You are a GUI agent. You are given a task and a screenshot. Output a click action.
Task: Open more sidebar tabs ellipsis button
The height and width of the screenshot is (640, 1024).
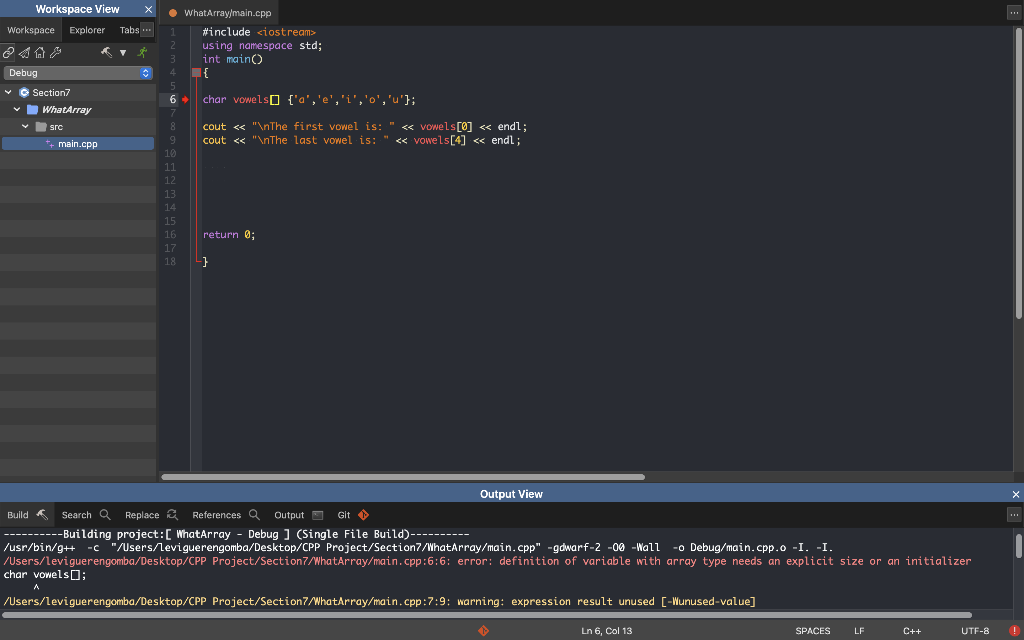[x=147, y=30]
